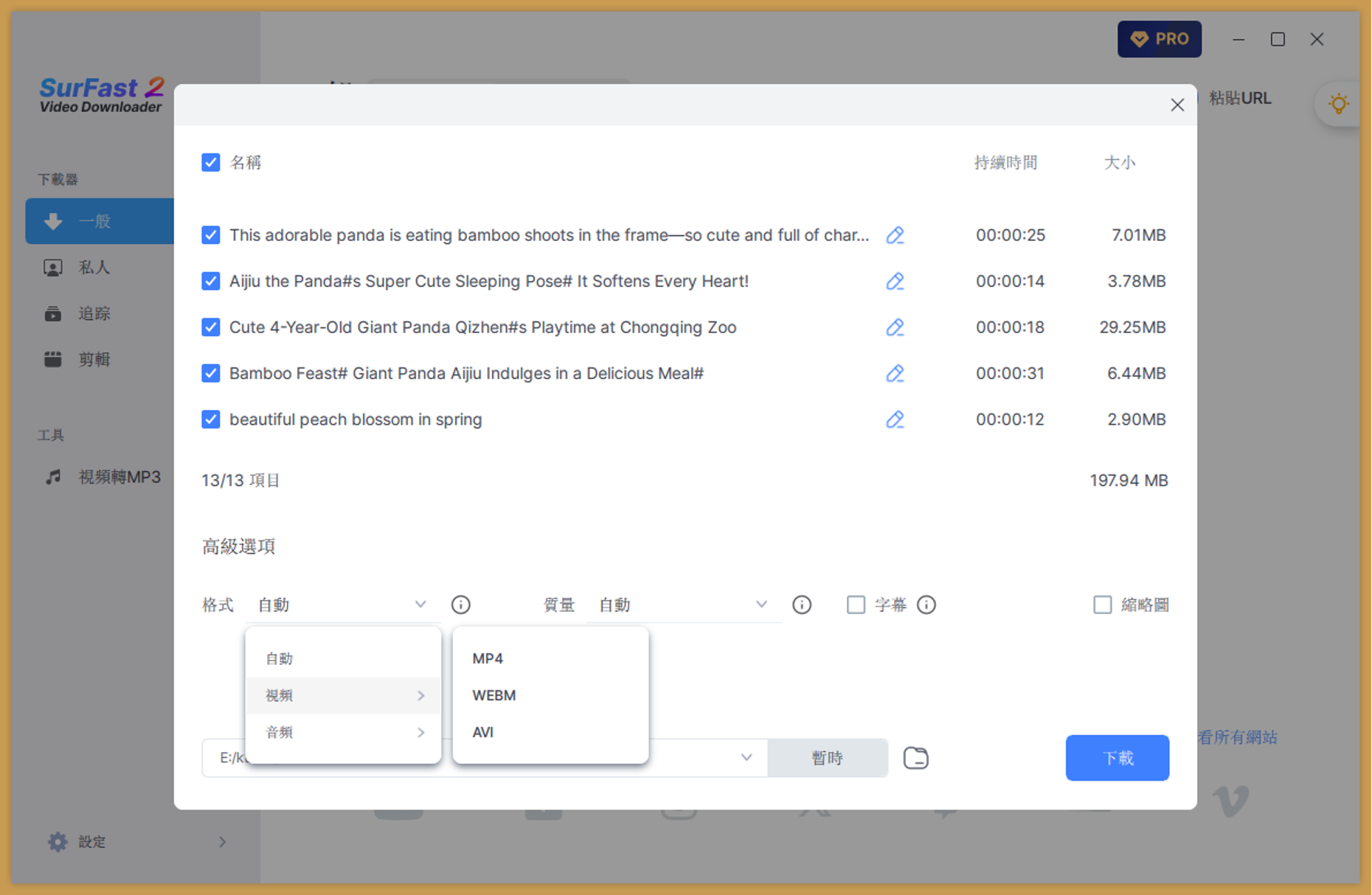Open the 格式 format dropdown
This screenshot has height=895, width=1372.
342,605
